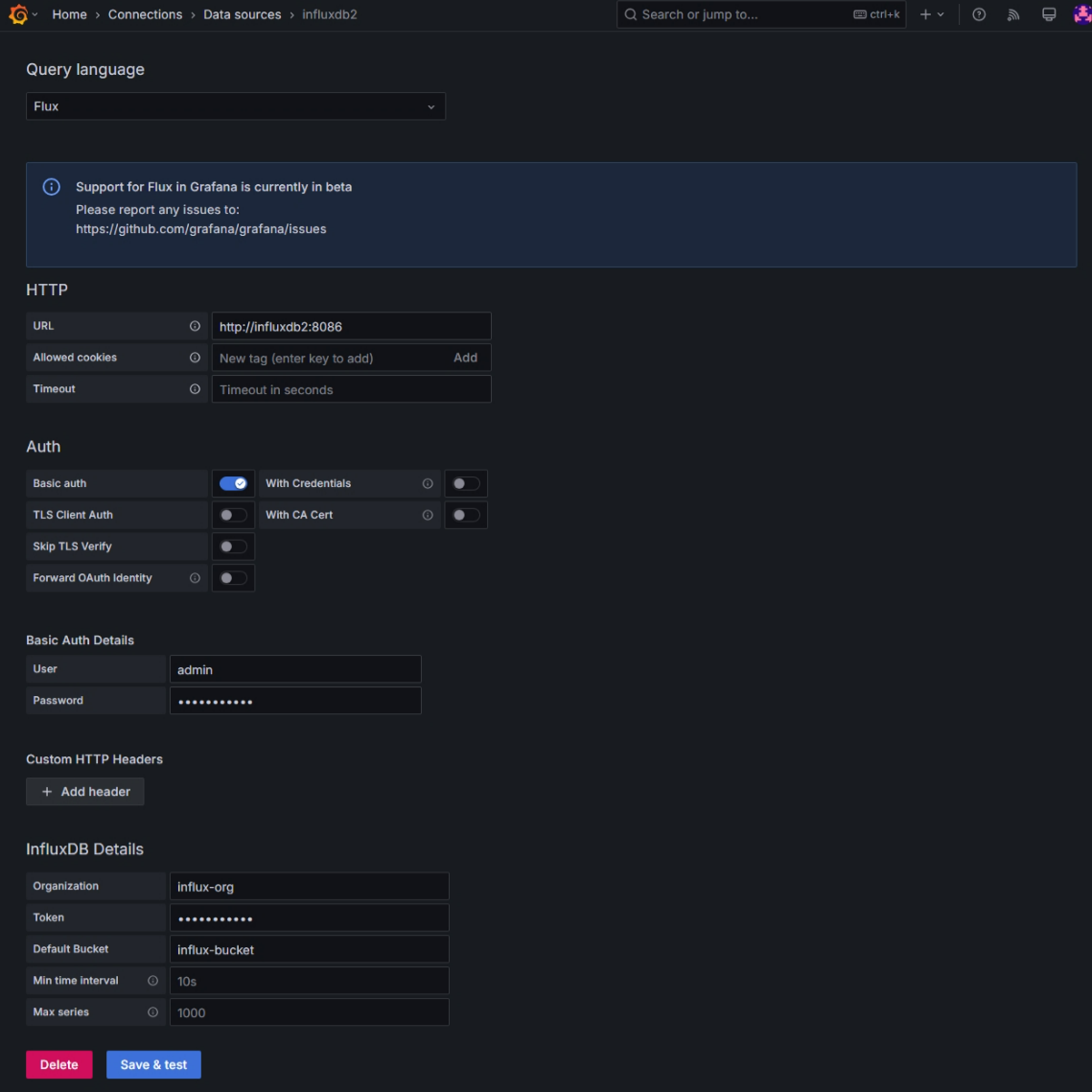The width and height of the screenshot is (1092, 1092).
Task: Click the Min time interval info icon
Action: 152,981
